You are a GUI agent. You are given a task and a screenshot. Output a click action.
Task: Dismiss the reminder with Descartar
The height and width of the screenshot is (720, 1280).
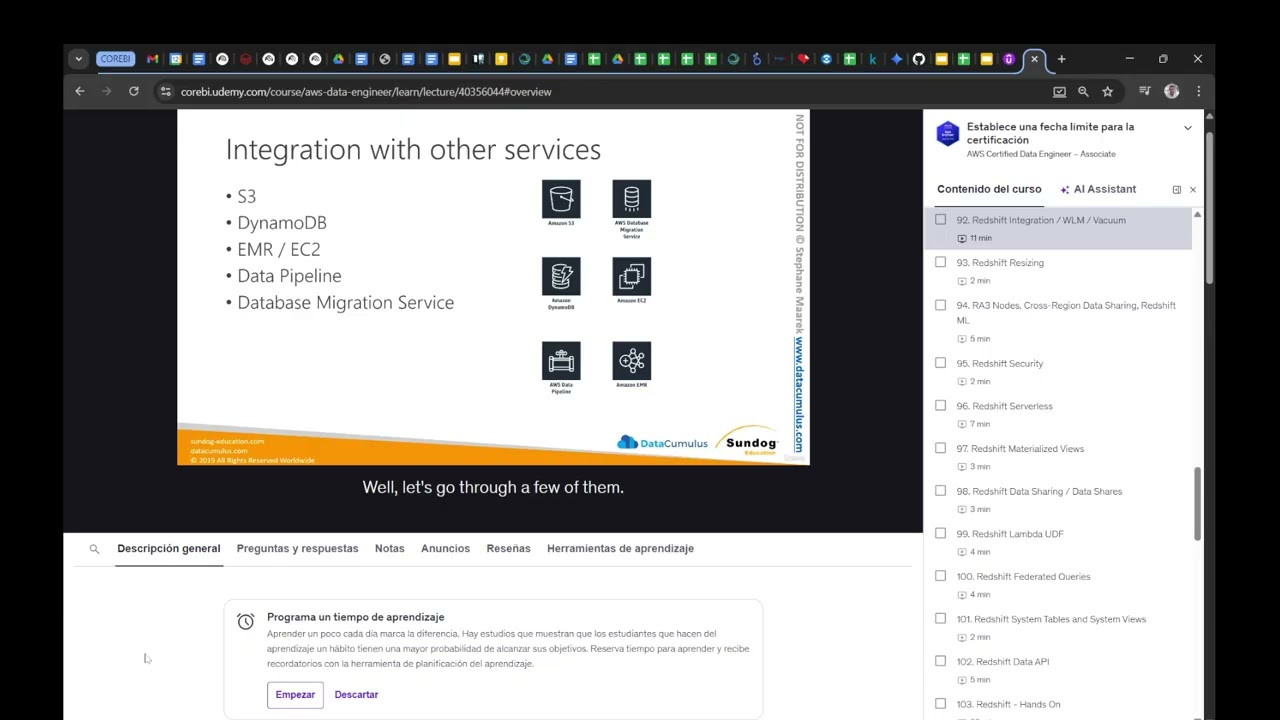point(356,694)
